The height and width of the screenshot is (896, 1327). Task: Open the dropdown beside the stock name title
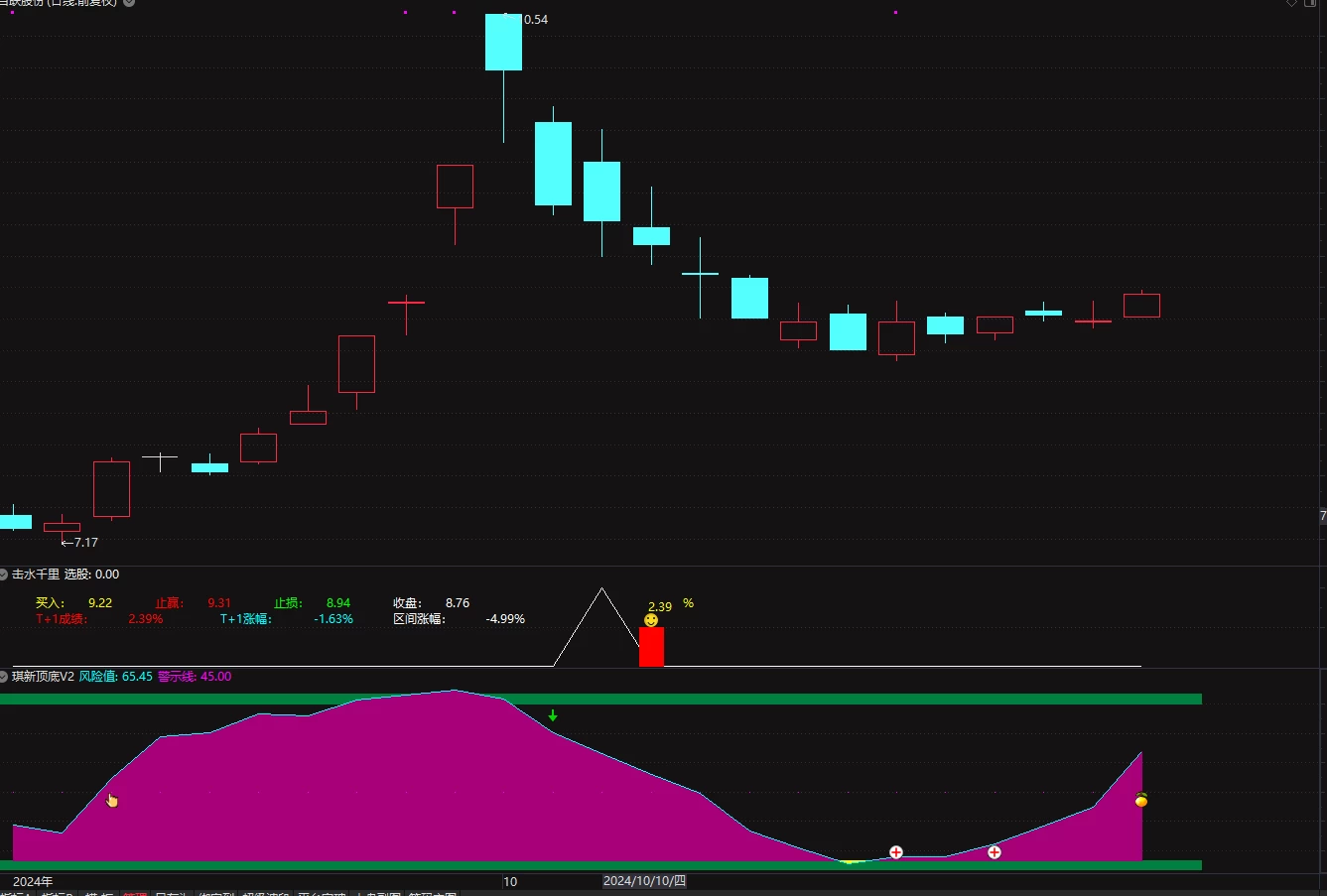129,3
